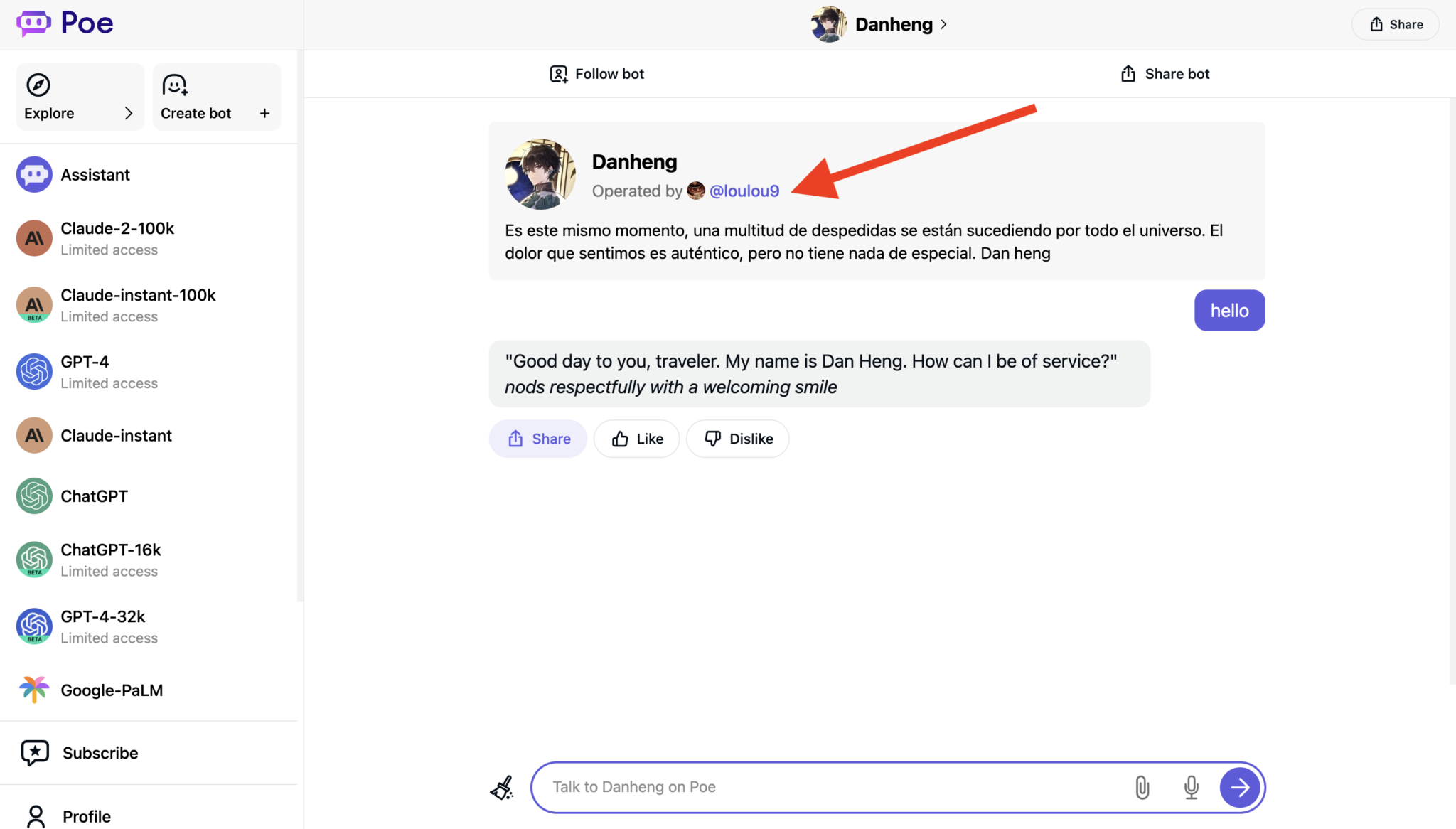This screenshot has width=1456, height=829.
Task: Click Share bot button
Action: click(x=1165, y=74)
